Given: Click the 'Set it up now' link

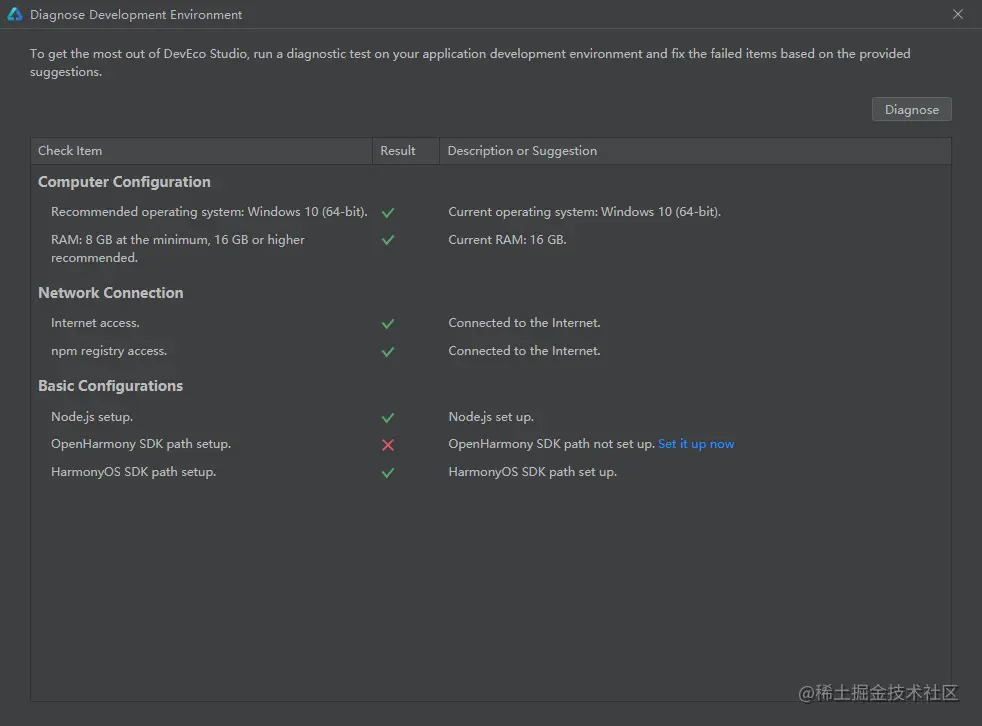Looking at the screenshot, I should coord(696,444).
